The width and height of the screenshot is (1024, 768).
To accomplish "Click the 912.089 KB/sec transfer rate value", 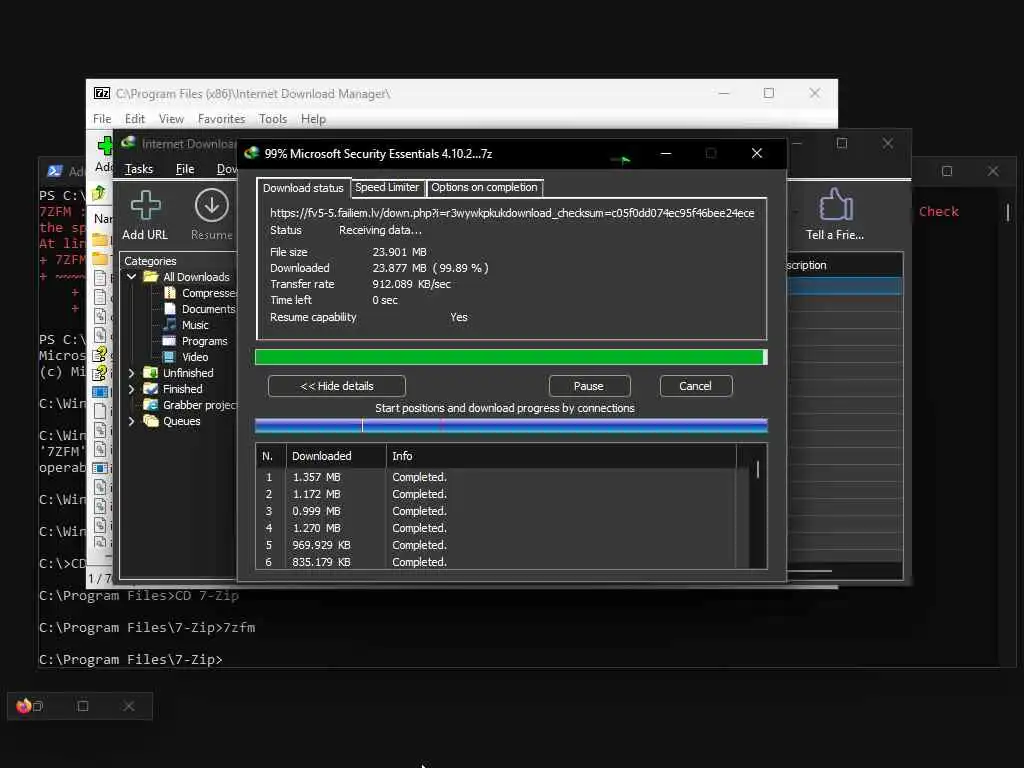I will tap(411, 284).
